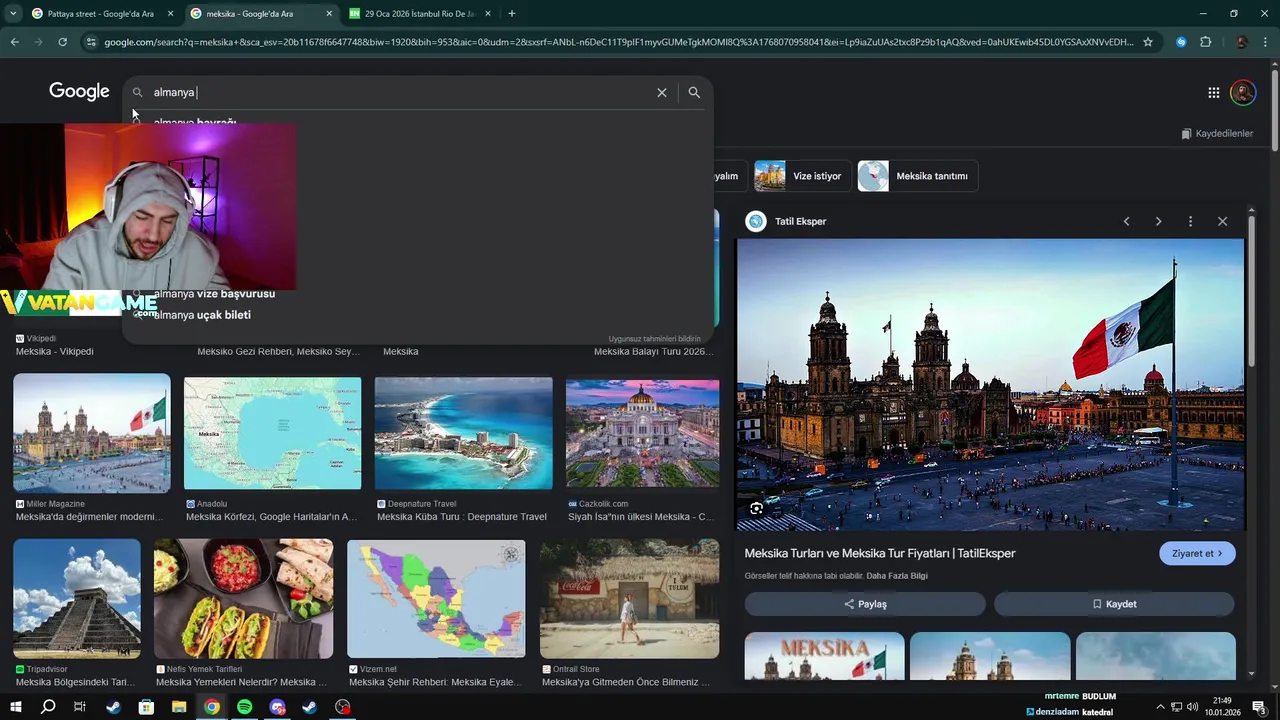Open the Cazkolik.com palace thumbnail
The height and width of the screenshot is (720, 1280).
tap(642, 433)
